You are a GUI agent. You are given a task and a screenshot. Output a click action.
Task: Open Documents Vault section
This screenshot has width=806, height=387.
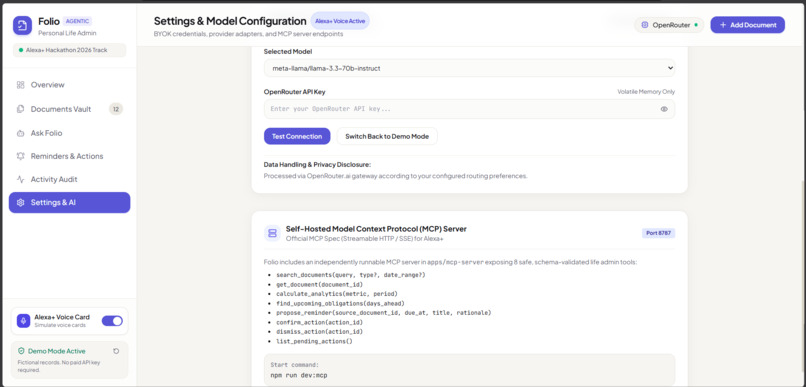pos(69,109)
